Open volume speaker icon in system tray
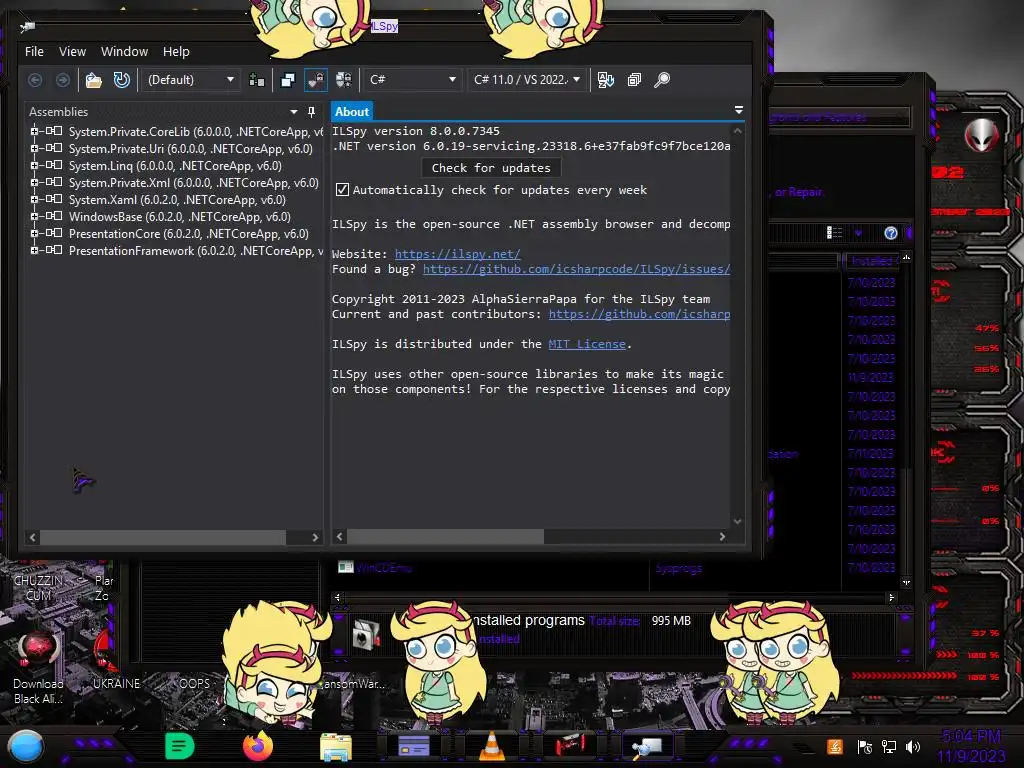This screenshot has height=768, width=1024. (913, 747)
